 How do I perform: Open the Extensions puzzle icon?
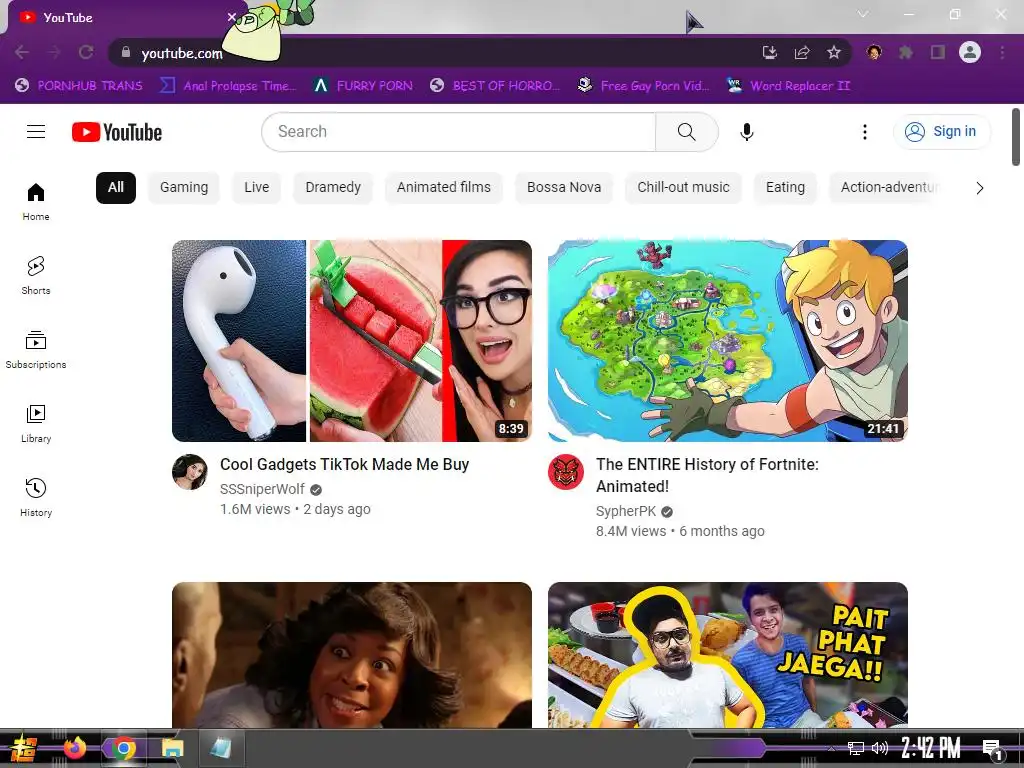[906, 52]
